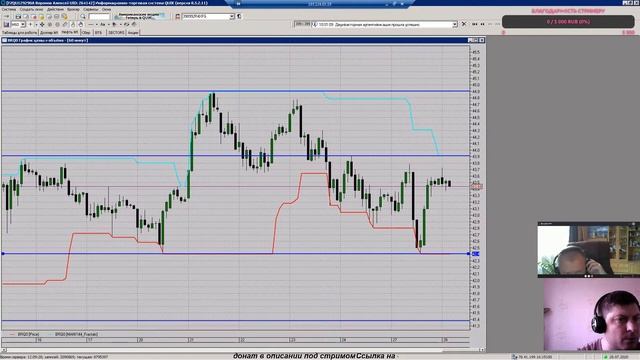Click the zoom out chart icon
Viewport: 640px width, 360px height.
coord(57,24)
